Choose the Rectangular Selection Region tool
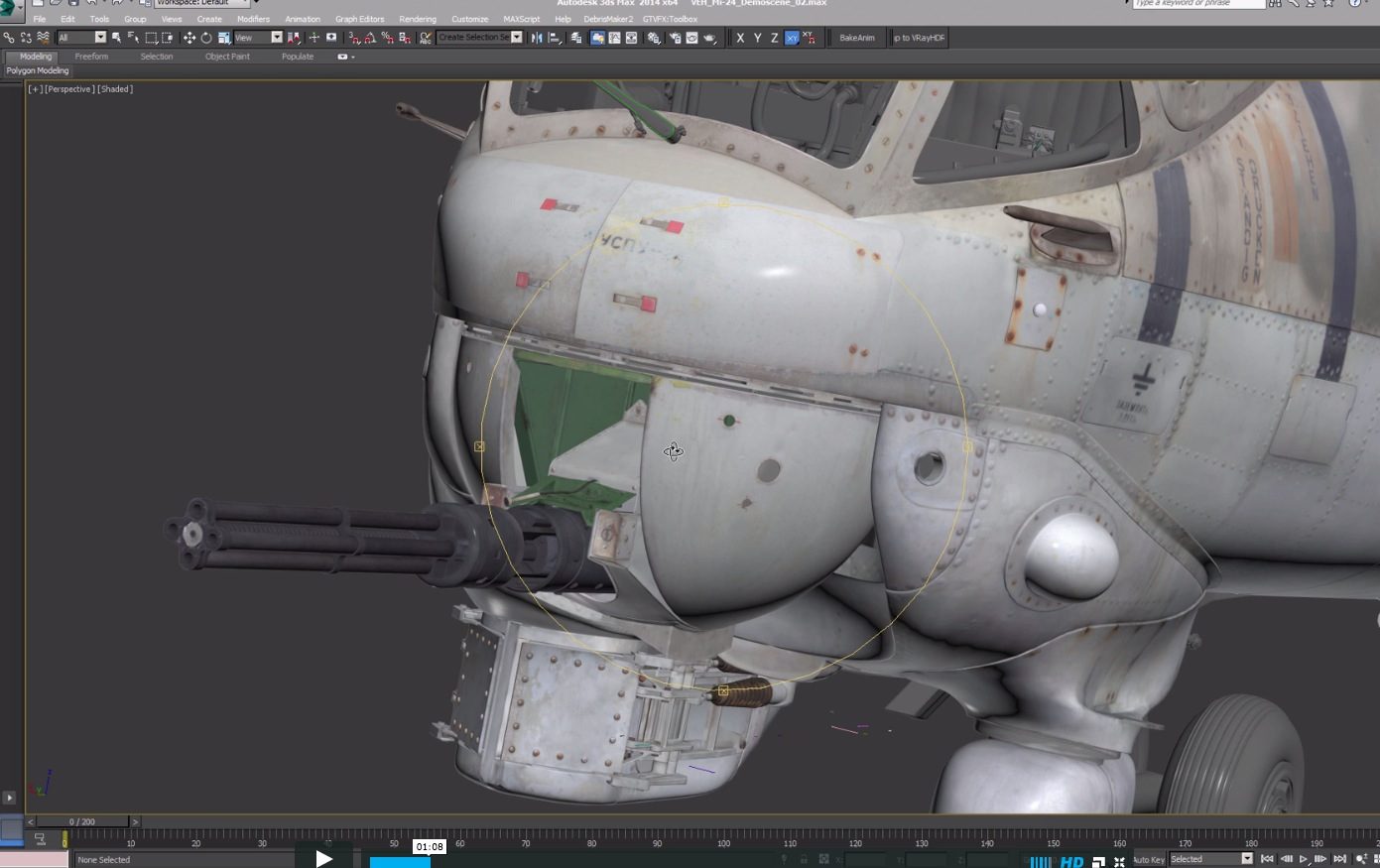Screen dimensions: 1380x868 [x=151, y=38]
